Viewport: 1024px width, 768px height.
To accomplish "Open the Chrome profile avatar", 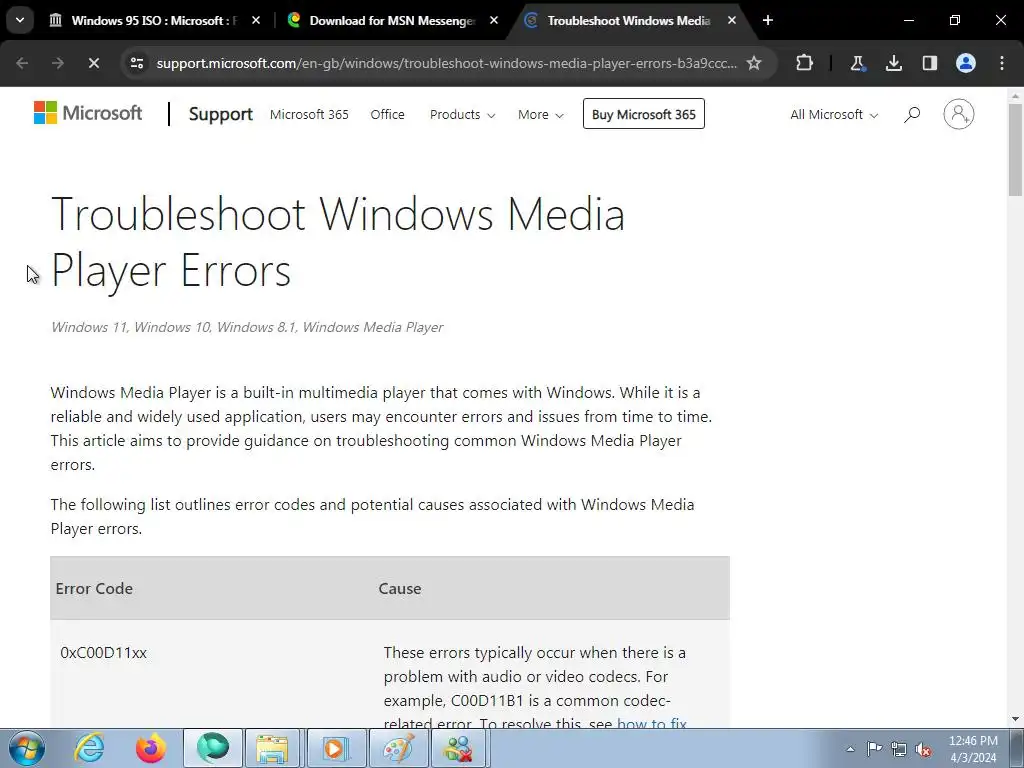I will pyautogui.click(x=966, y=63).
